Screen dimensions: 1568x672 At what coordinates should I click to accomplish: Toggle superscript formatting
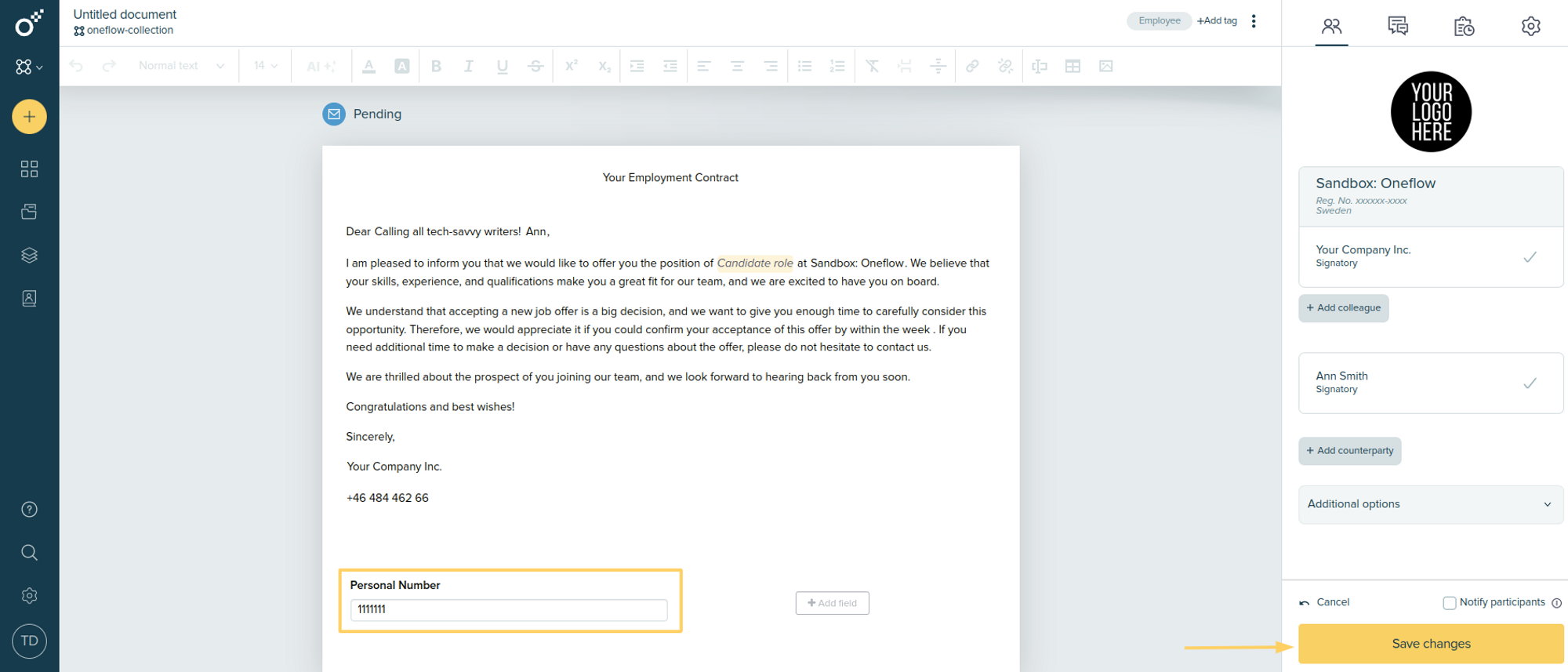coord(572,66)
